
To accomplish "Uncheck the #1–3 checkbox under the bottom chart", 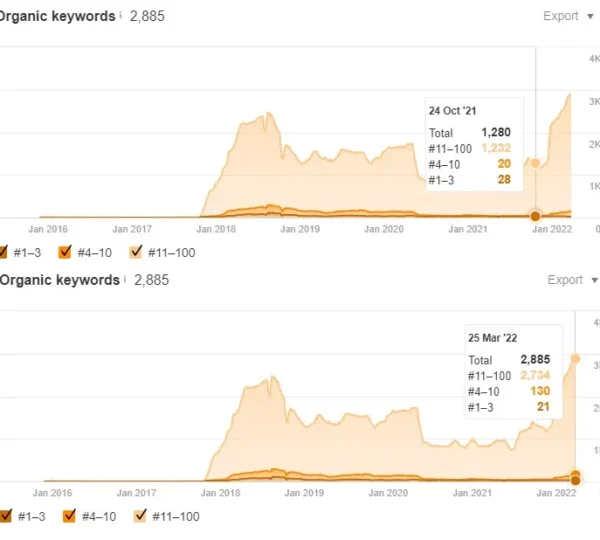I will (4, 516).
